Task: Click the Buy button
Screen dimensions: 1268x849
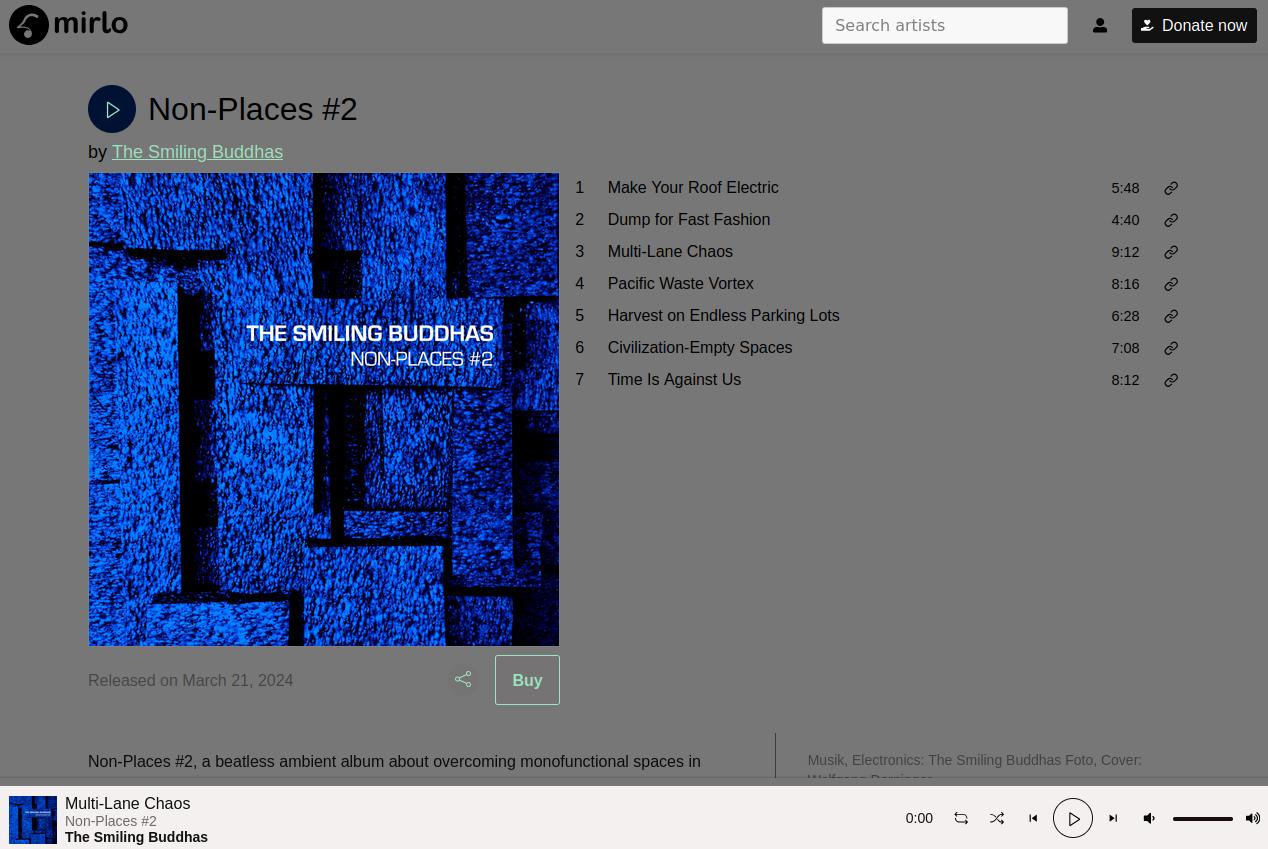Action: point(527,680)
